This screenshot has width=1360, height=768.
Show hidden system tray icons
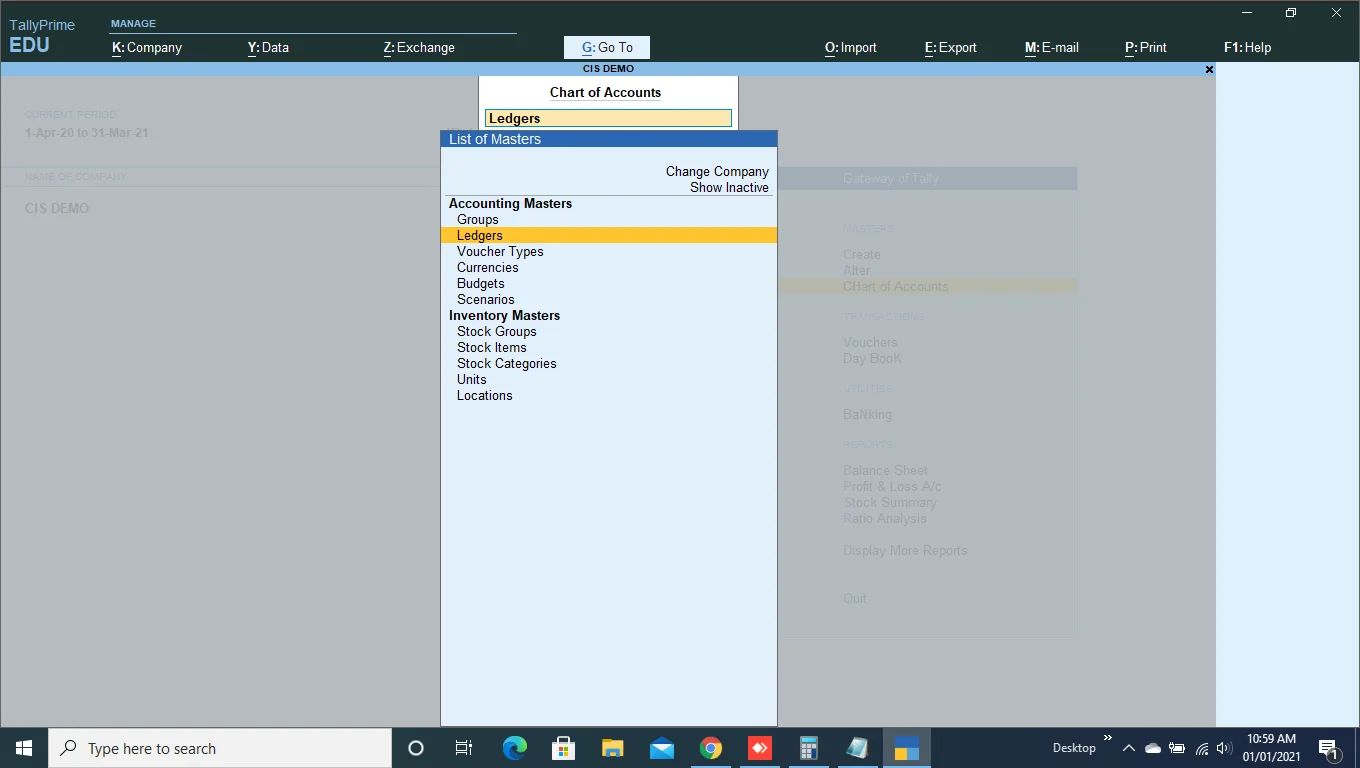point(1128,748)
